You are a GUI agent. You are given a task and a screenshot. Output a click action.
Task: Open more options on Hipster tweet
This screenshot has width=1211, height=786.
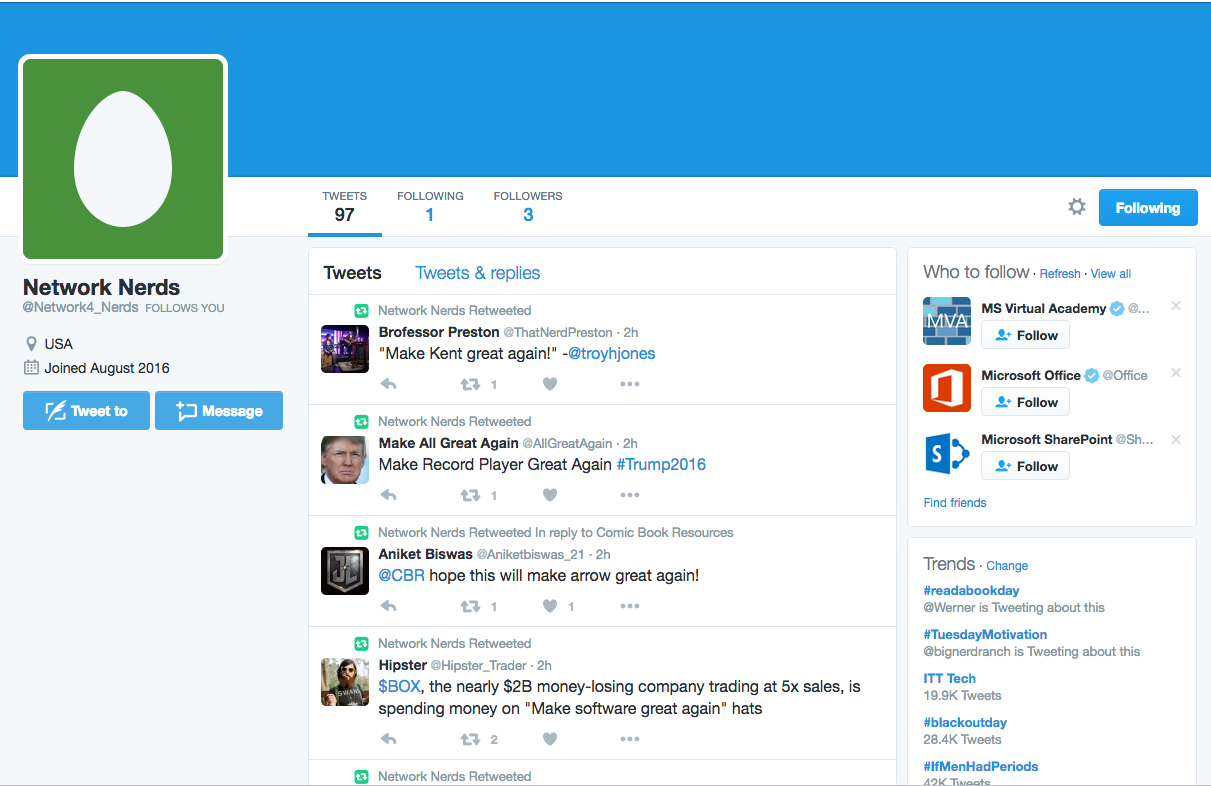pyautogui.click(x=629, y=739)
